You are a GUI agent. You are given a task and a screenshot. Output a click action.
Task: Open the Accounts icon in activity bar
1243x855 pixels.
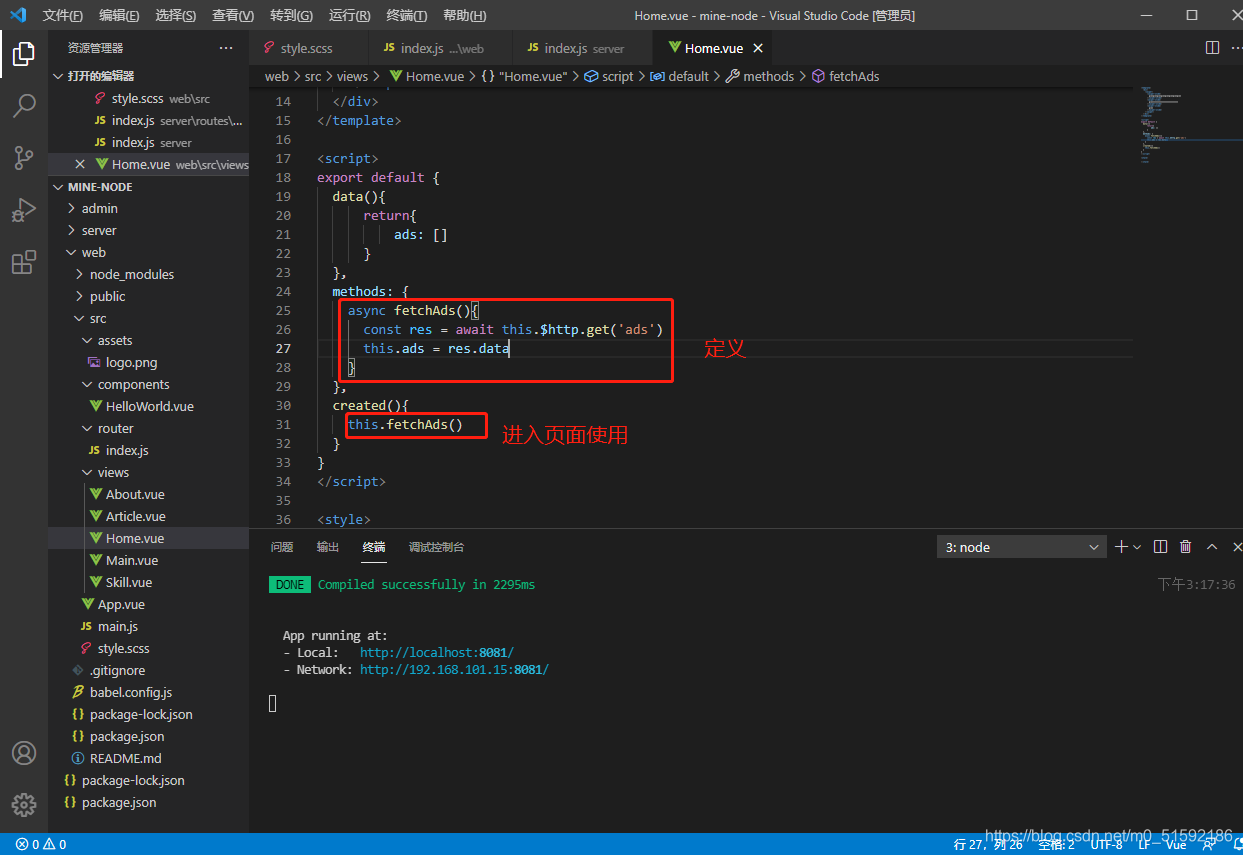pos(24,753)
